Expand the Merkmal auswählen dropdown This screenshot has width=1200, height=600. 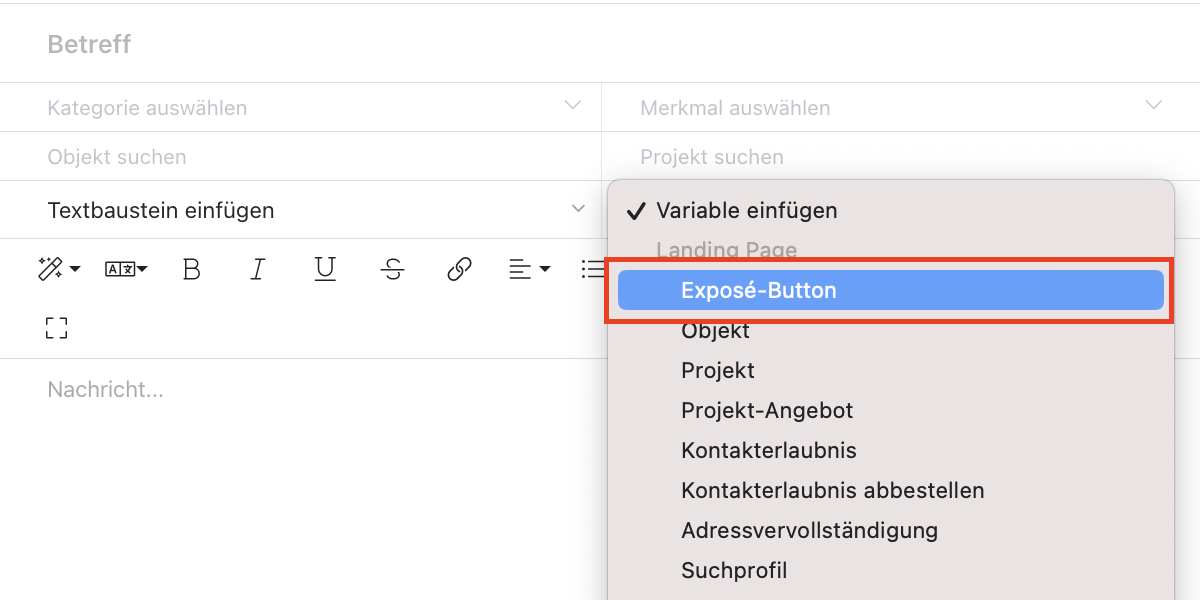click(x=1154, y=105)
